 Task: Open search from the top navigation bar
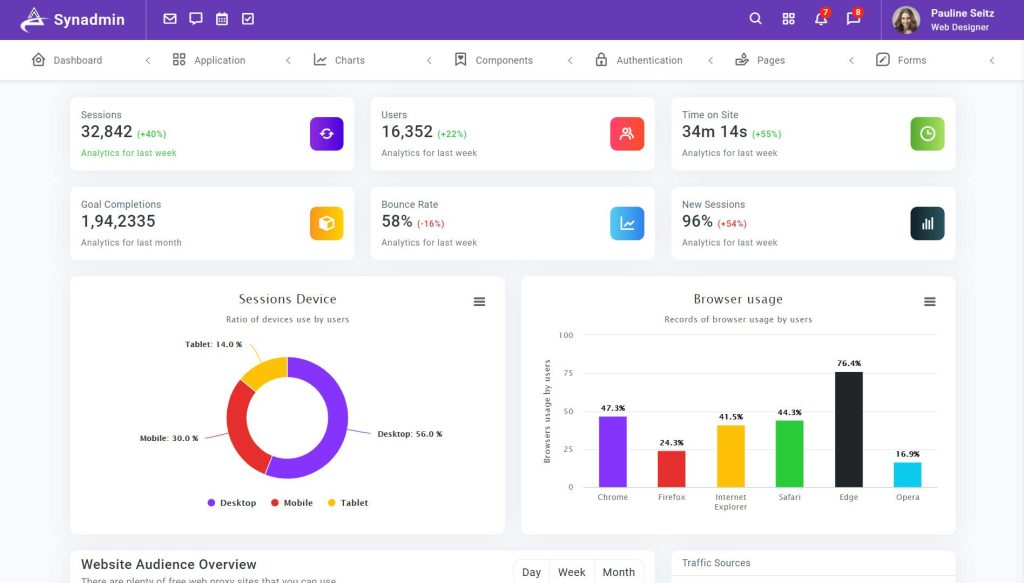[756, 18]
